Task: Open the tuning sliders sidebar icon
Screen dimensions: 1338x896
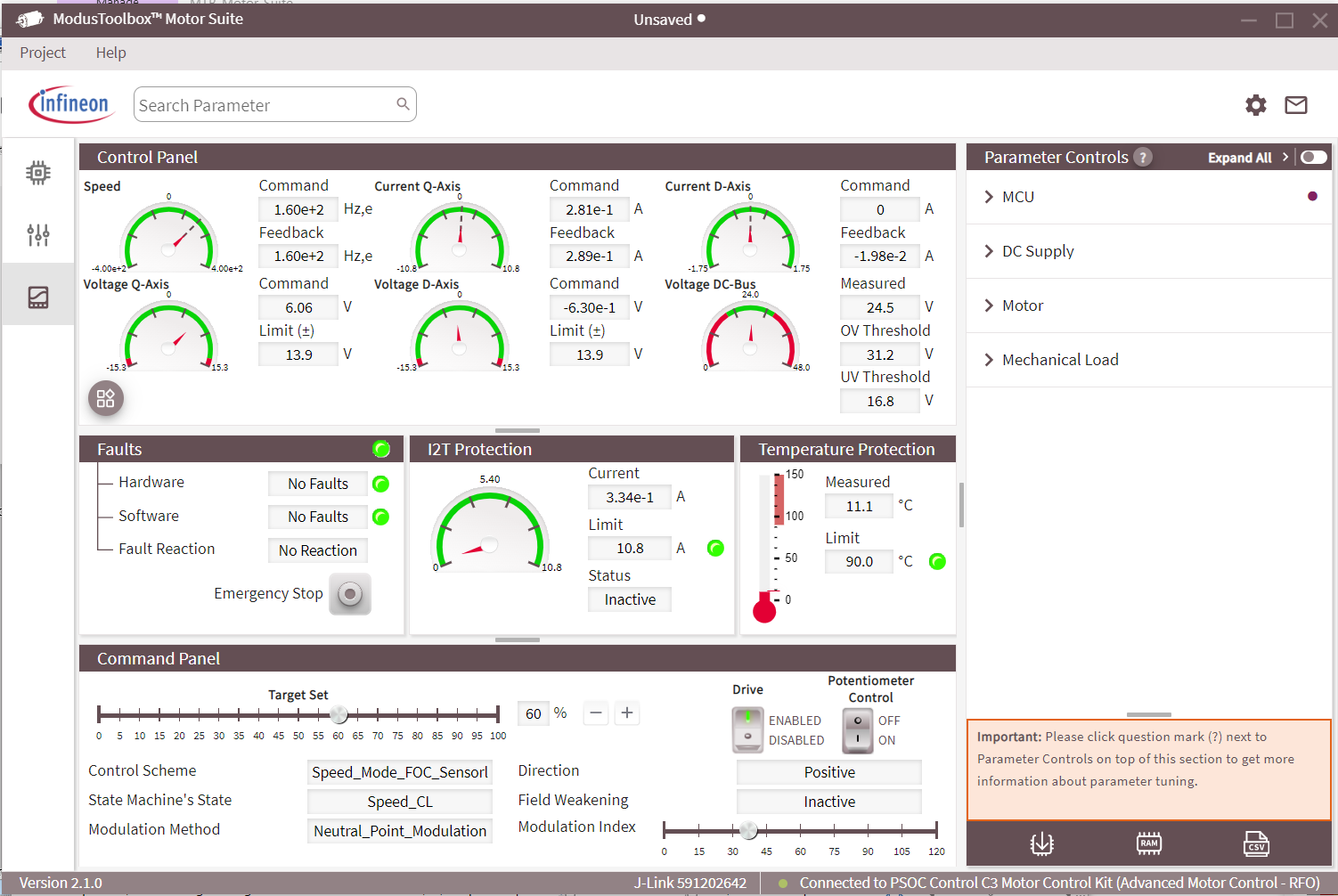Action: pyautogui.click(x=38, y=235)
